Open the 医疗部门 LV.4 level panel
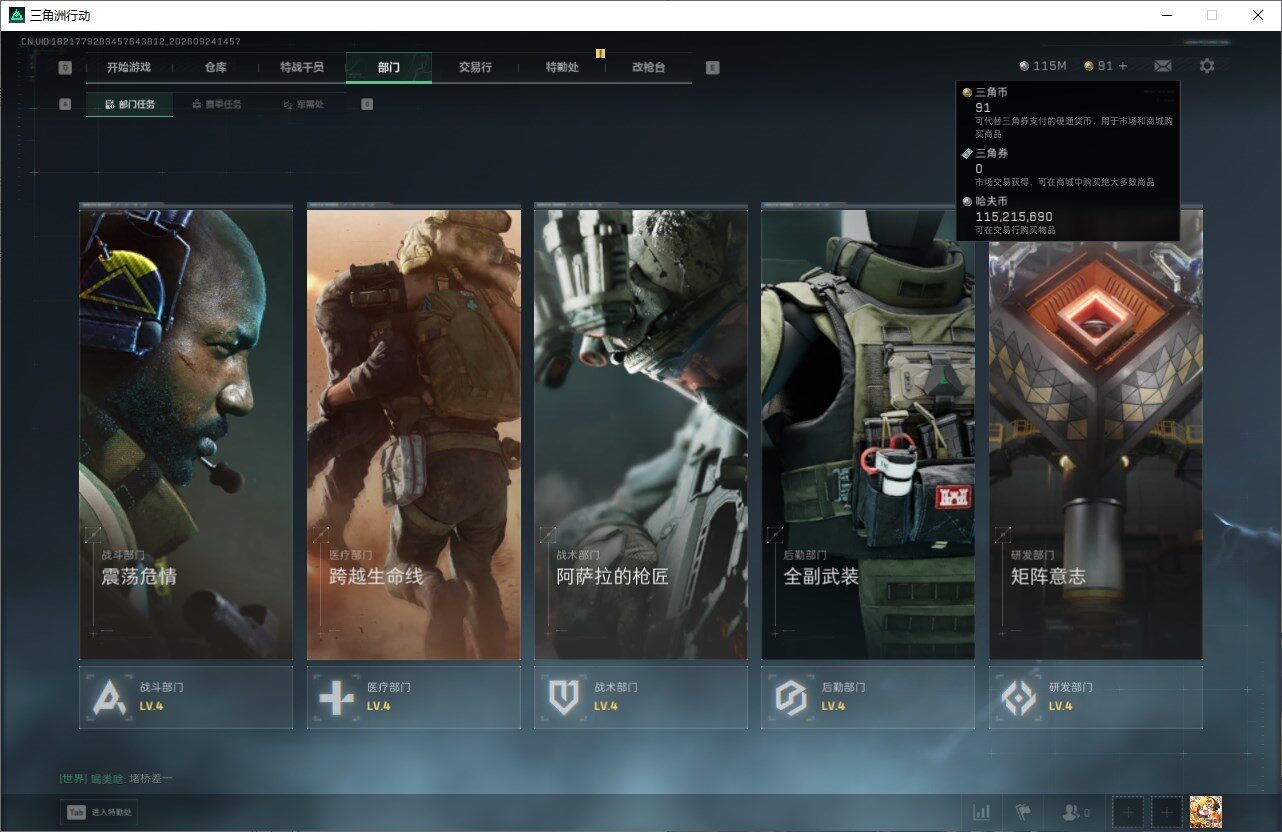1282x832 pixels. tap(414, 697)
